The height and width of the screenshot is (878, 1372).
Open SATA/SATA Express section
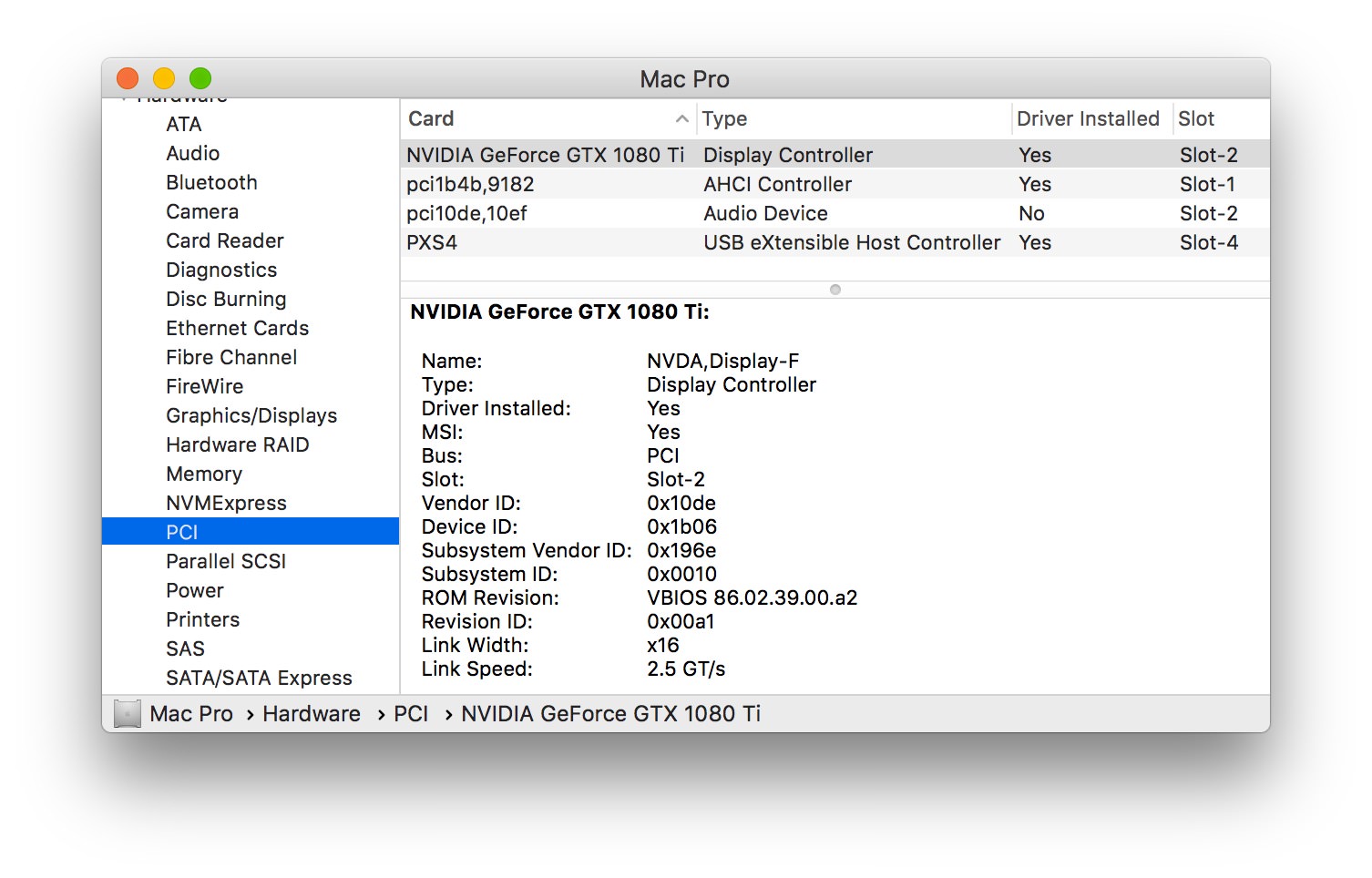click(259, 678)
